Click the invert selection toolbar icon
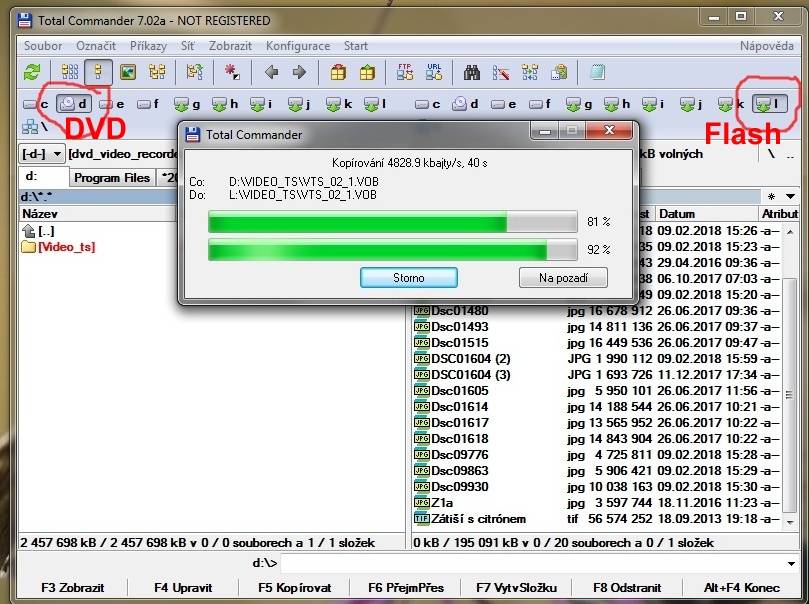The width and height of the screenshot is (809, 604). 232,72
